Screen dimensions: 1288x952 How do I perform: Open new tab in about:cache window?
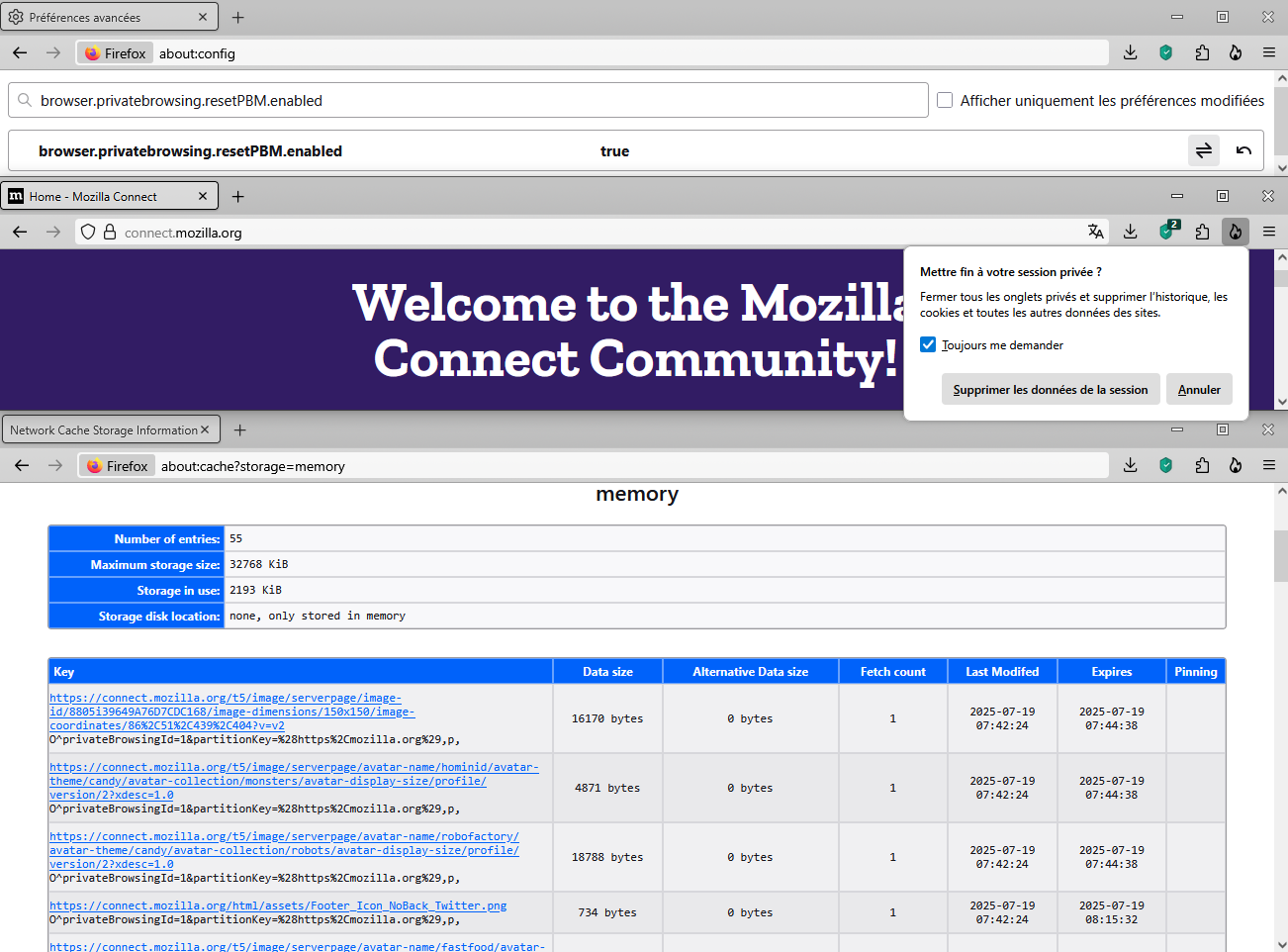click(x=240, y=429)
